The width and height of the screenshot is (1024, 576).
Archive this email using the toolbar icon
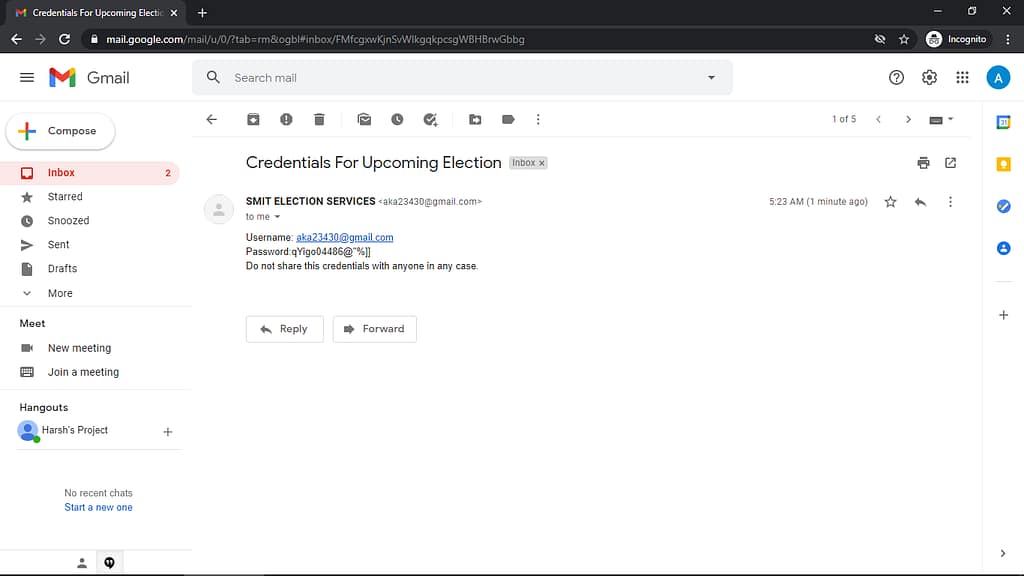tap(254, 119)
